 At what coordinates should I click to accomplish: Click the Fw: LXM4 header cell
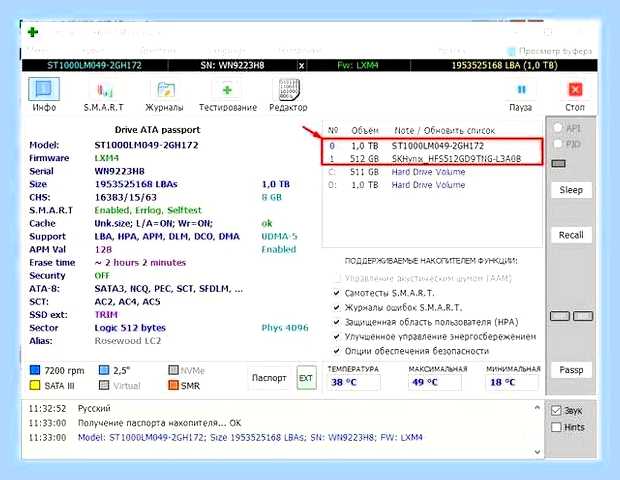[x=358, y=65]
